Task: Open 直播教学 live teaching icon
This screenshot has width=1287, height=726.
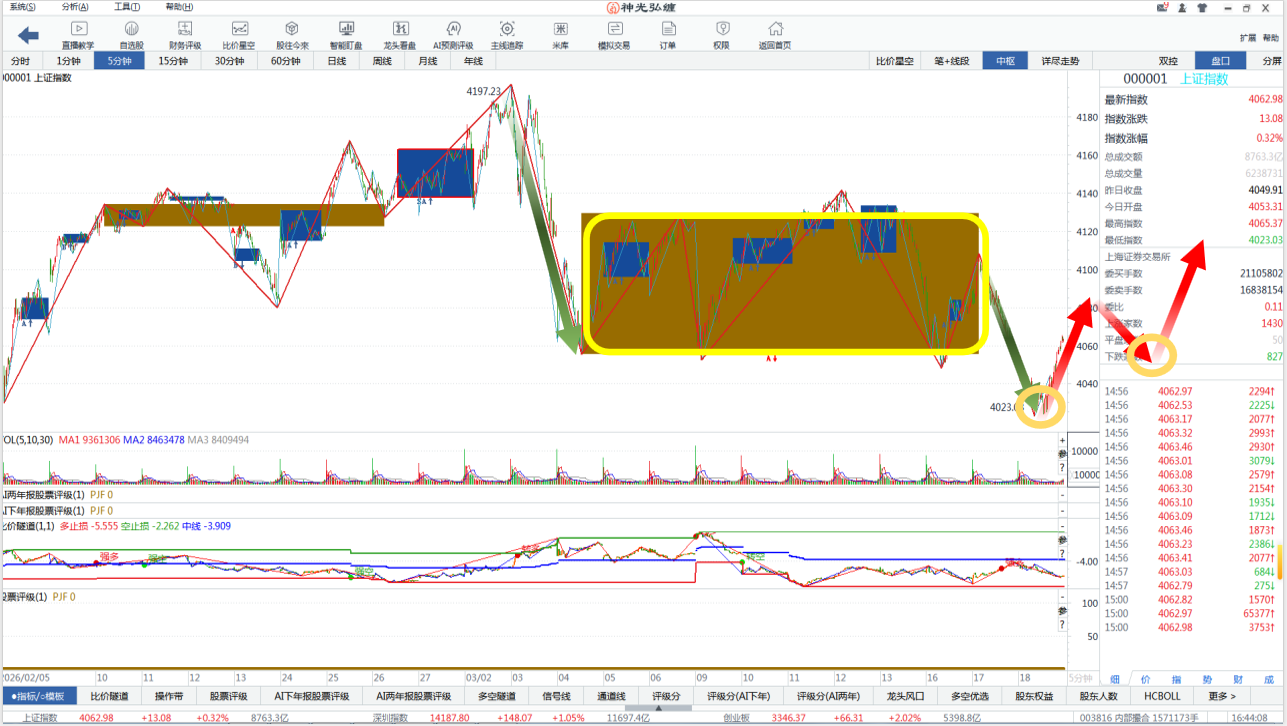Action: [78, 35]
